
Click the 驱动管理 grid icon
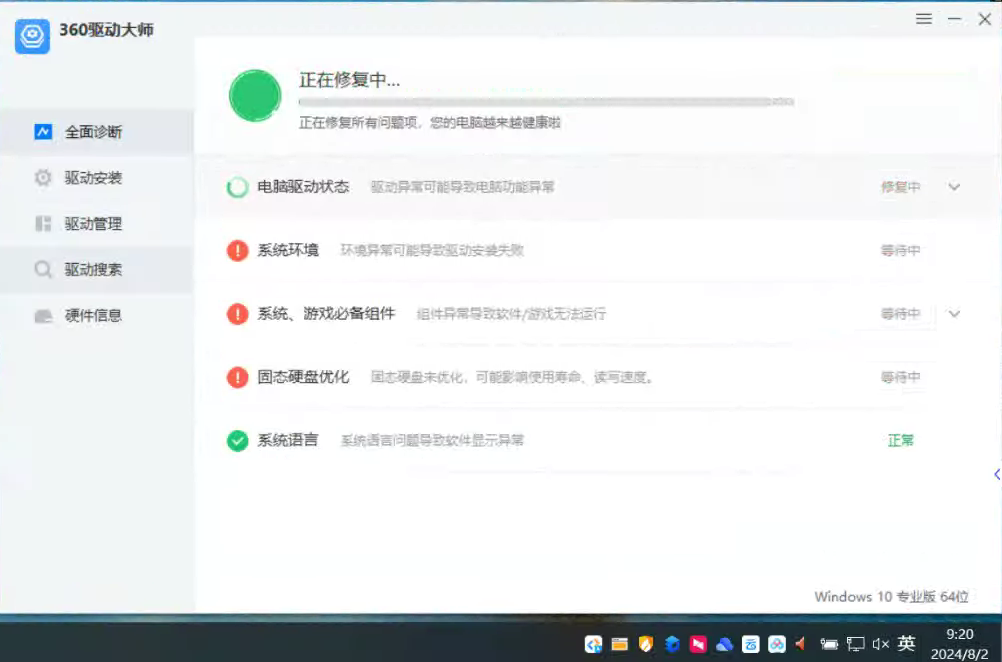pyautogui.click(x=43, y=224)
